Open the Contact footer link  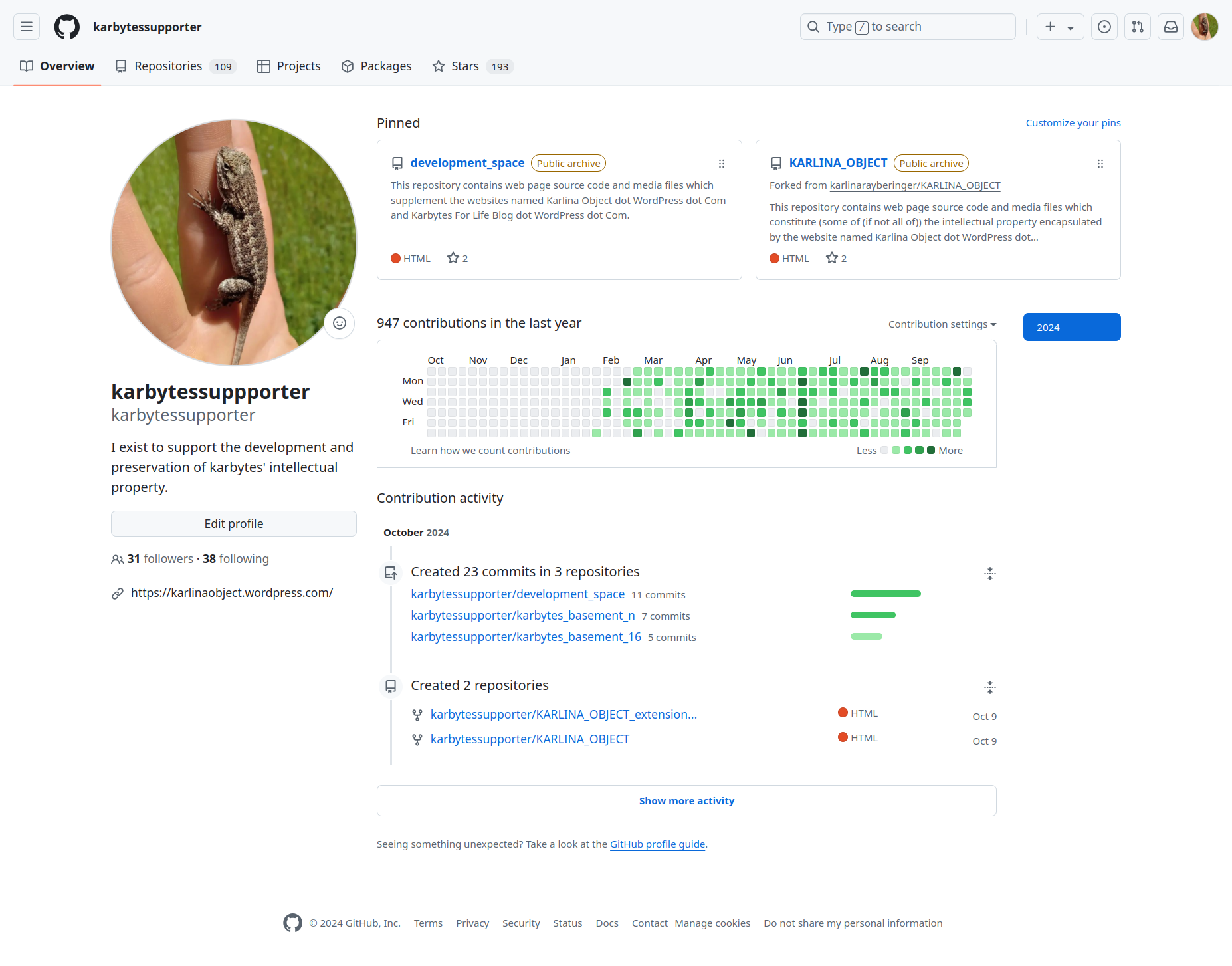point(649,923)
